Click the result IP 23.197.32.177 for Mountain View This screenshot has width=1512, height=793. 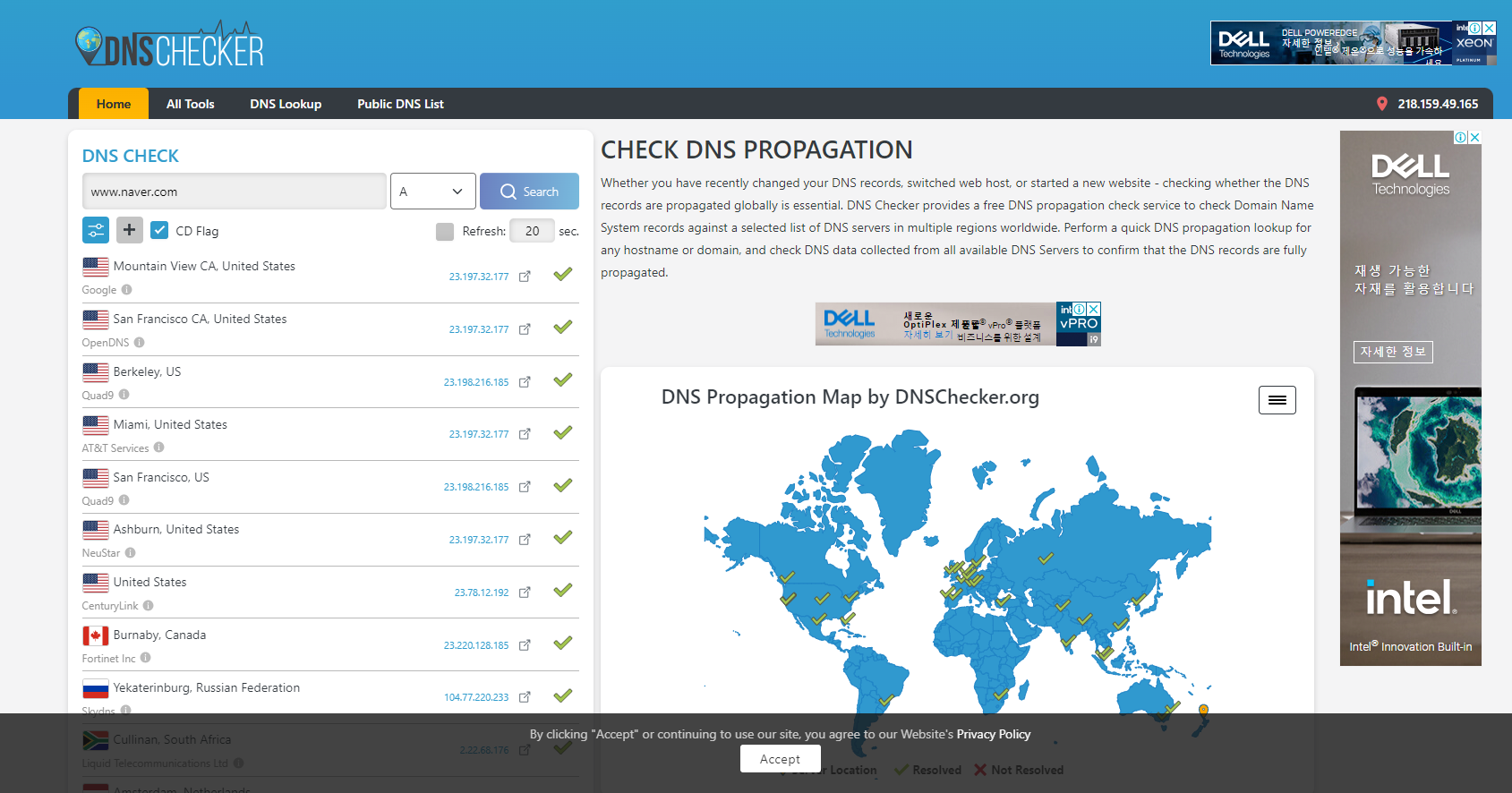coord(479,277)
